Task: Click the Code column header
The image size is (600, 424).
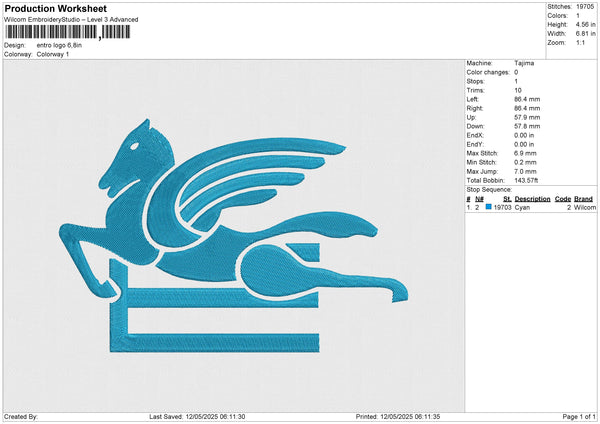Action: (562, 198)
